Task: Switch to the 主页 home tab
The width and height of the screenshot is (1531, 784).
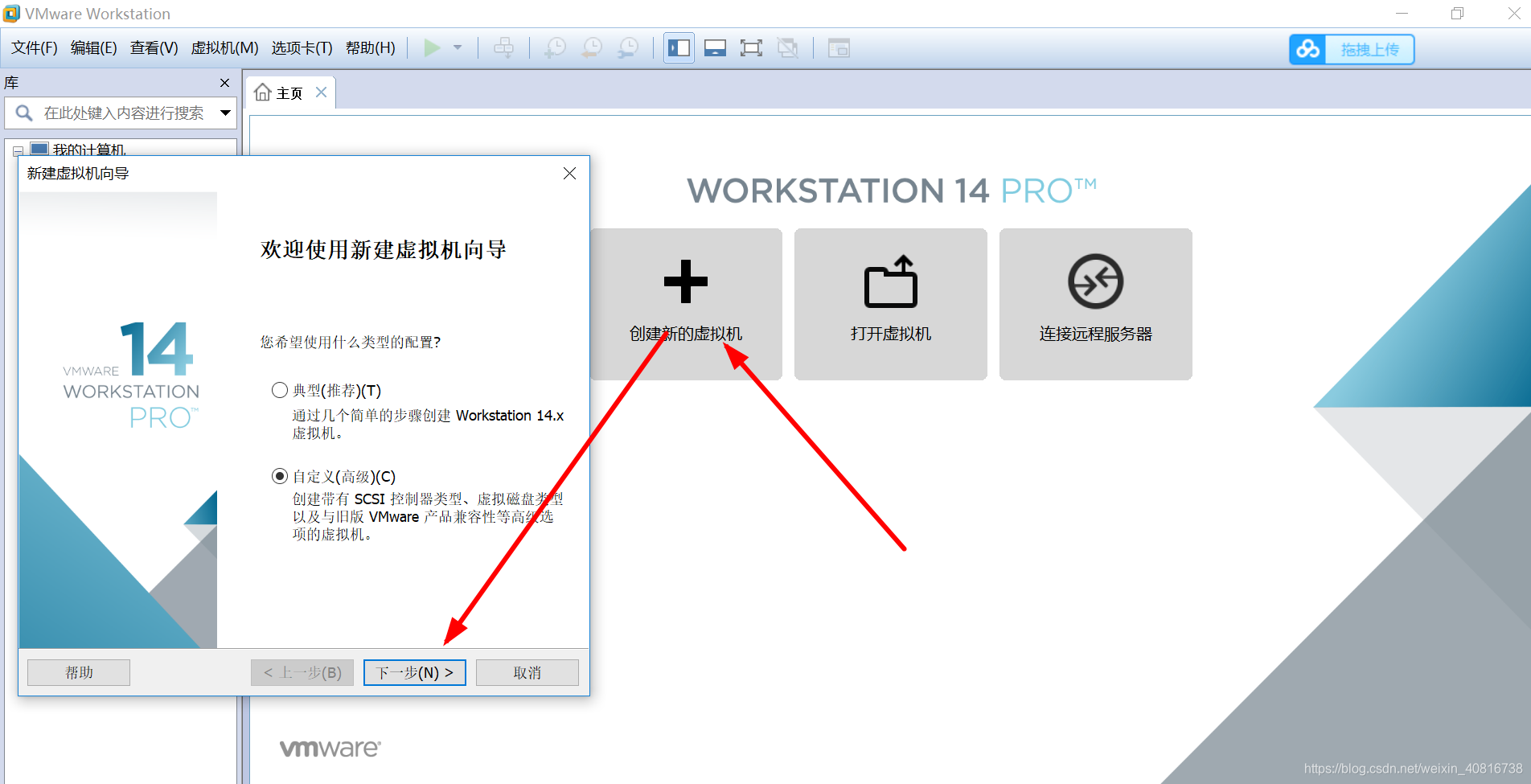Action: click(289, 93)
